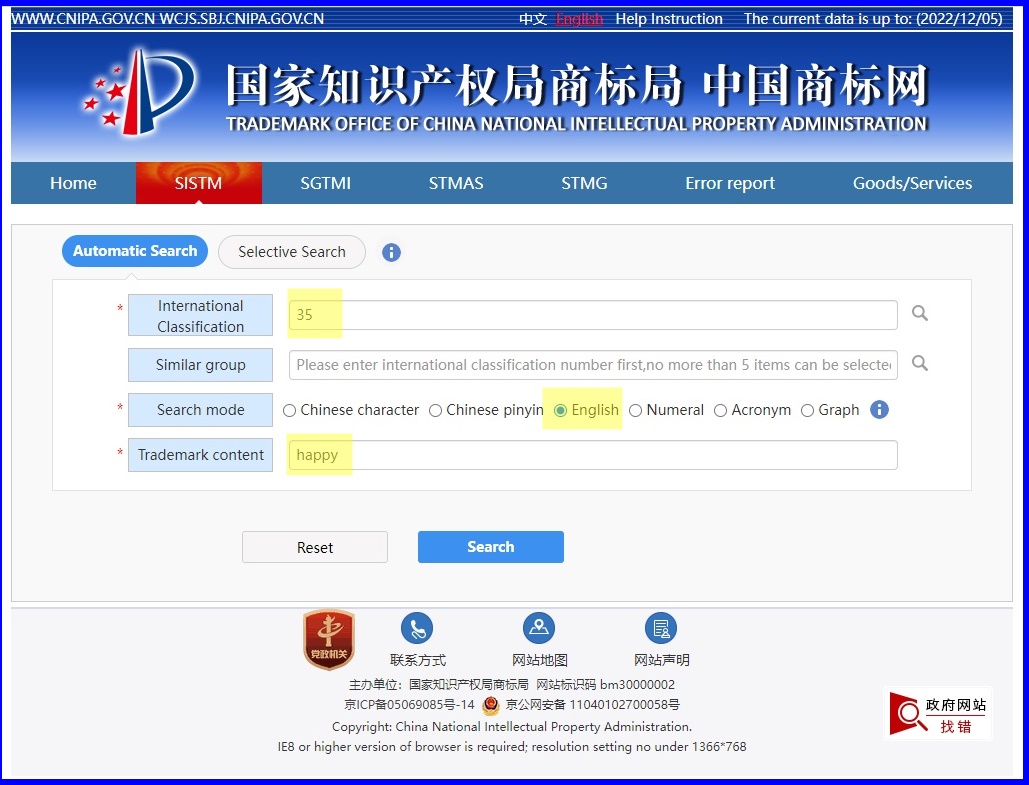
Task: Click the Search mode field label
Action: pyautogui.click(x=200, y=410)
